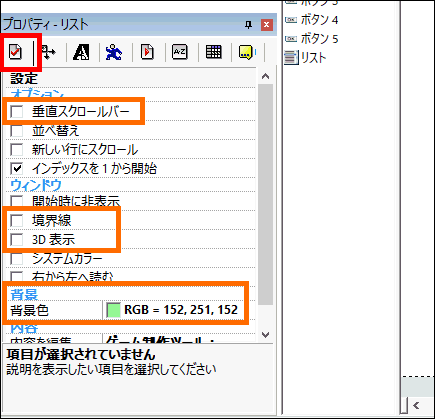Click the green 背景色 color swatch
The width and height of the screenshot is (435, 419).
click(x=113, y=310)
